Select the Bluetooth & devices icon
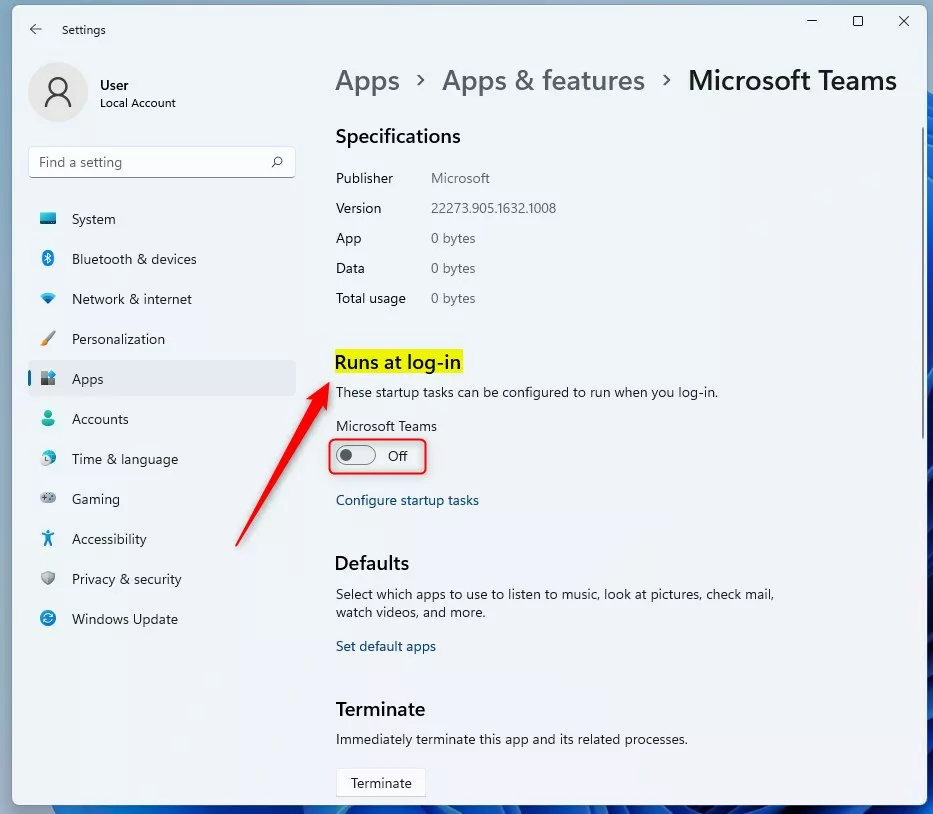The width and height of the screenshot is (933, 814). coord(48,259)
